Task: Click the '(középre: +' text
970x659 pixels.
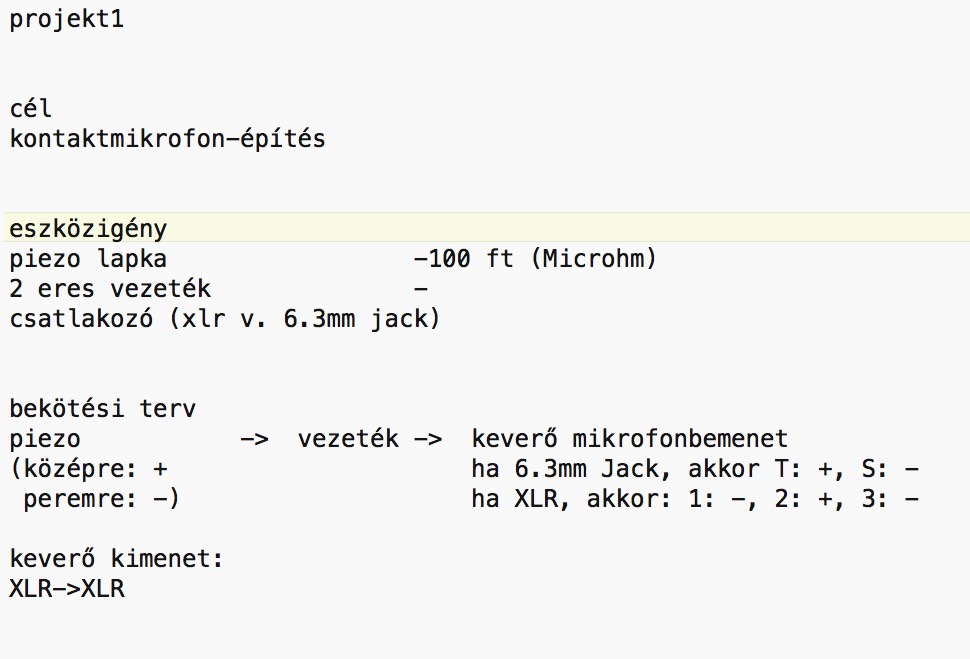Action: (88, 468)
